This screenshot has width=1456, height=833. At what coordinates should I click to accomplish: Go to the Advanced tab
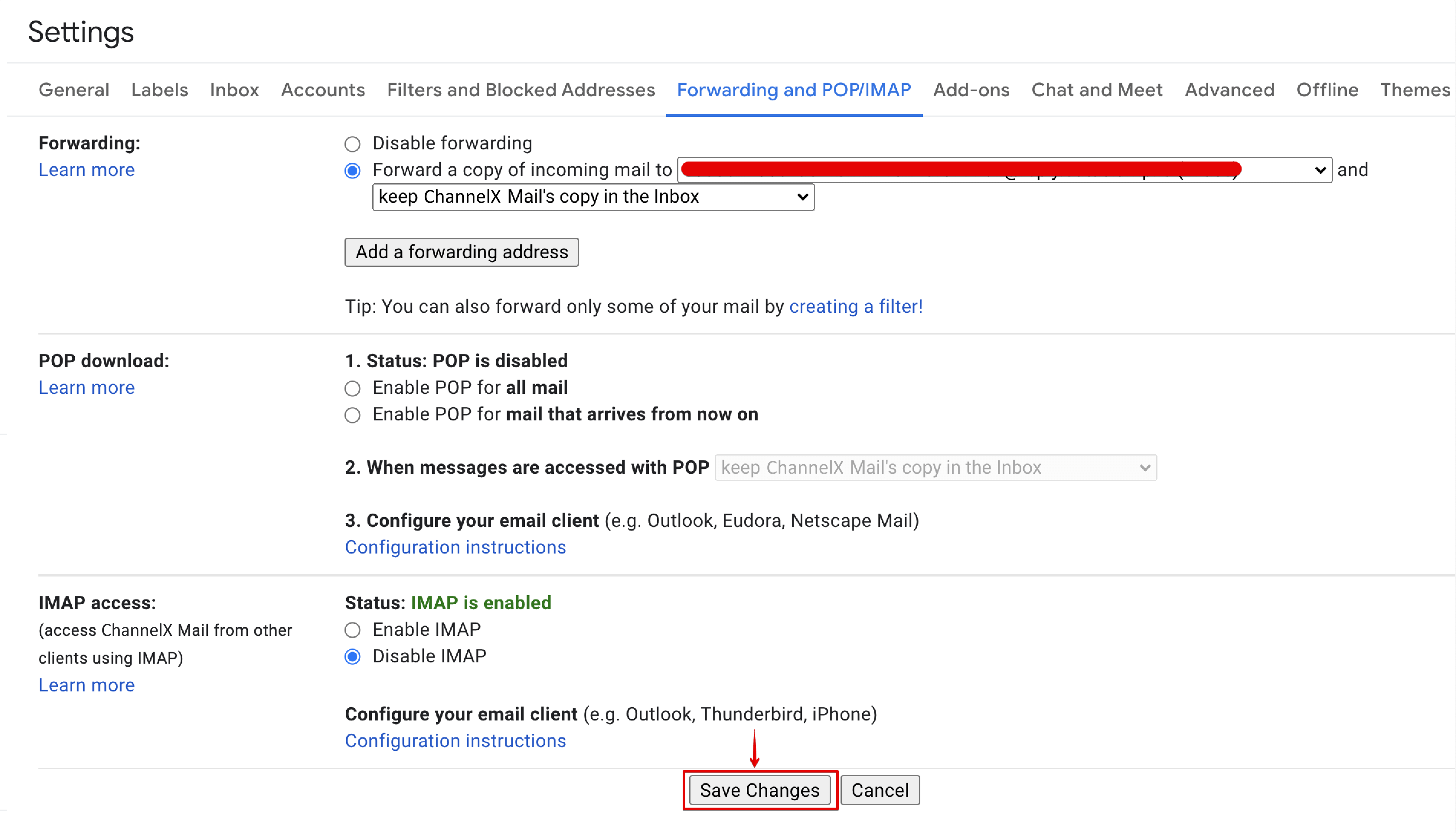[1229, 90]
